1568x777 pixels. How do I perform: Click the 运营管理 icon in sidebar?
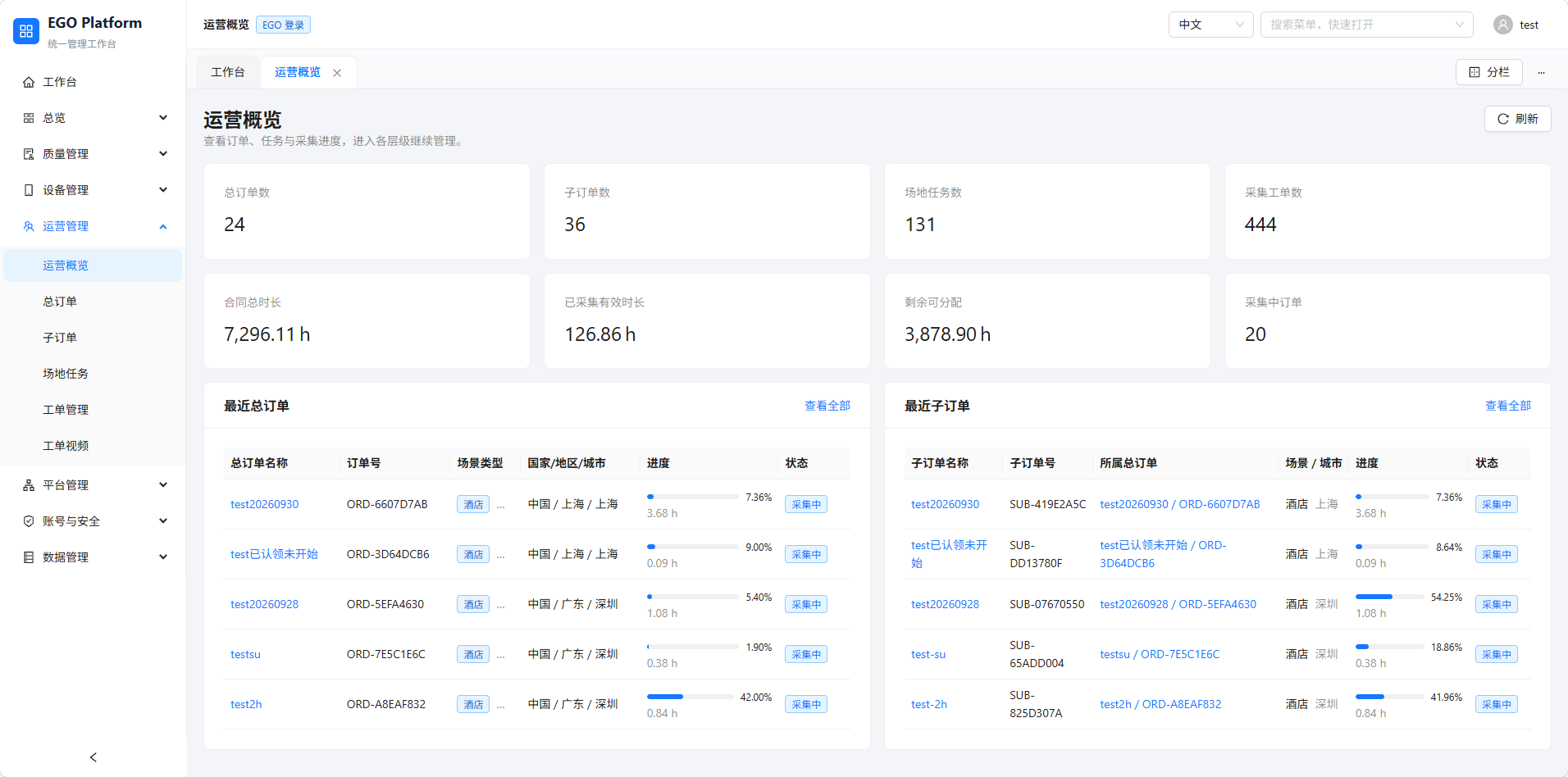tap(29, 226)
